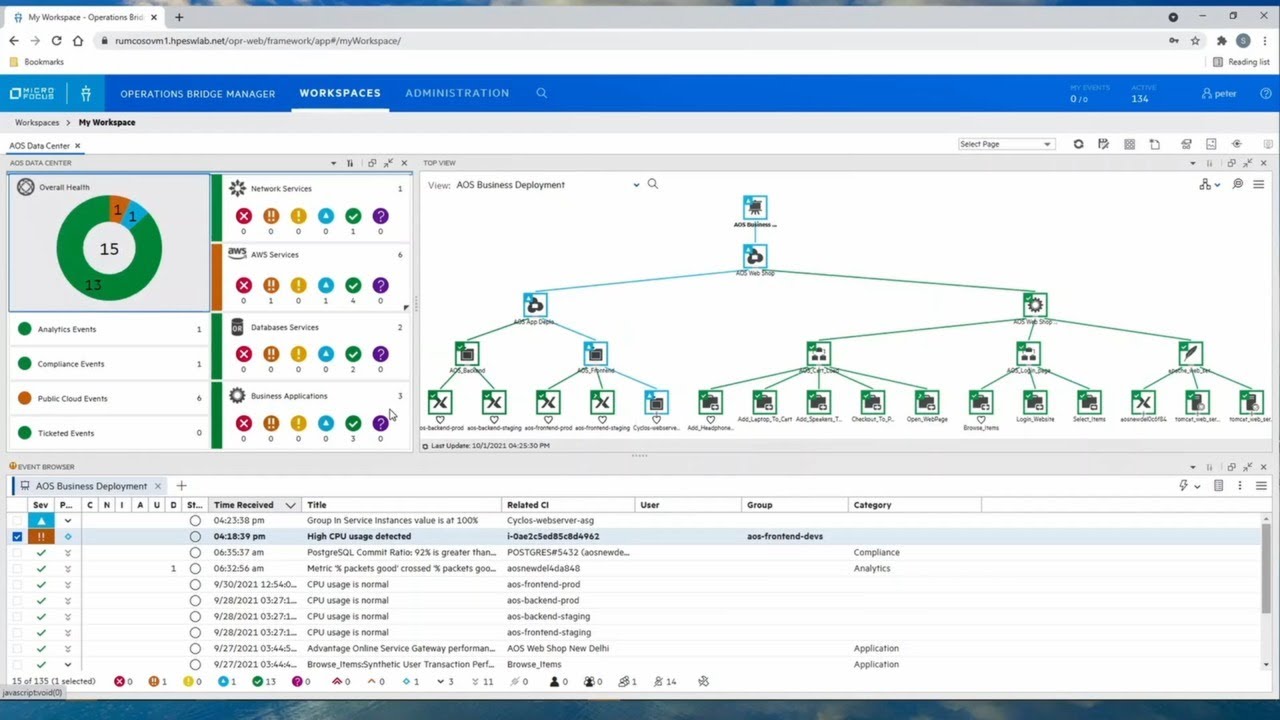The image size is (1280, 720).
Task: Open the AOS Business Deployment view dropdown
Action: [636, 185]
